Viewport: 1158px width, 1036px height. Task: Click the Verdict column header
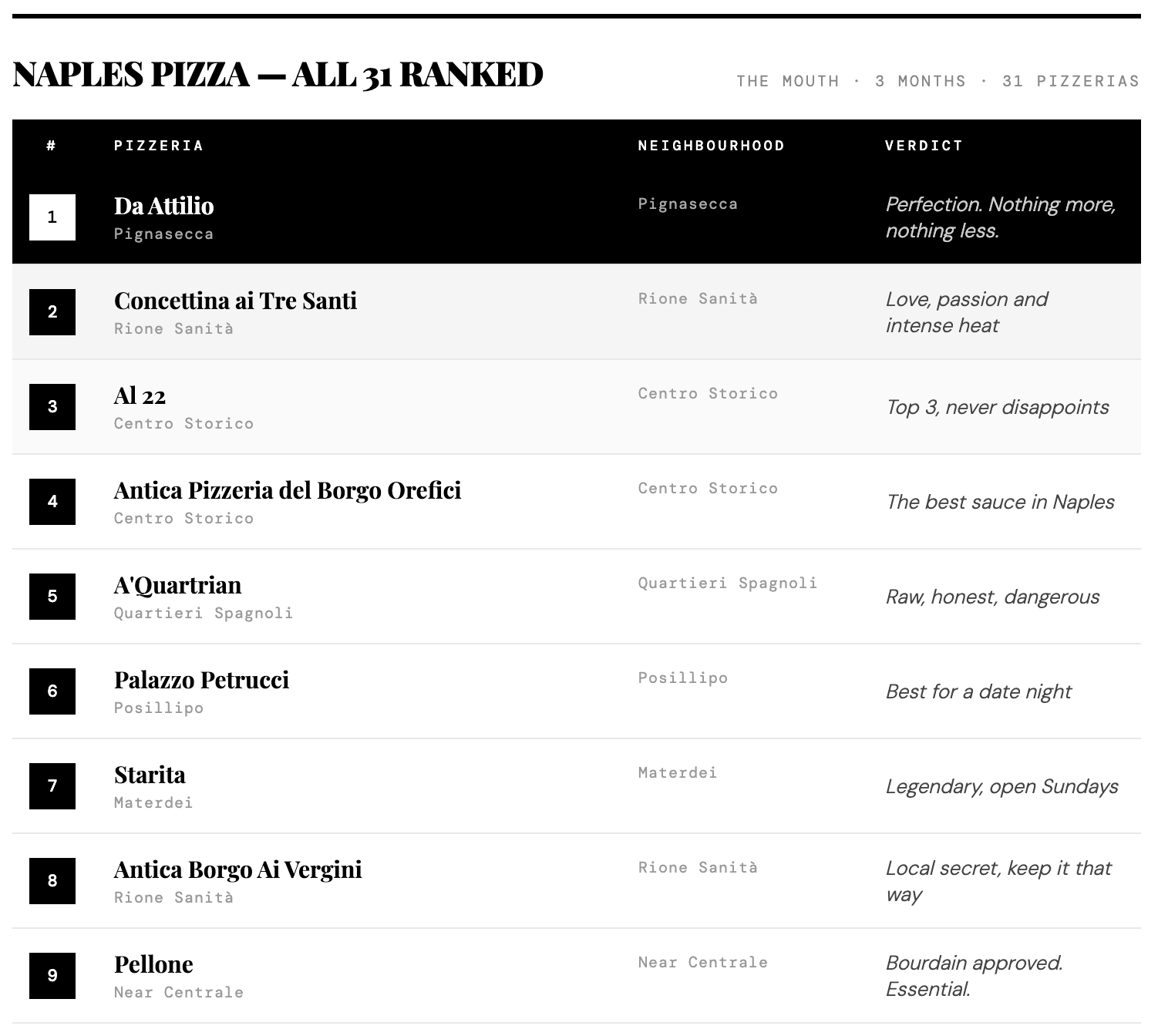(924, 146)
